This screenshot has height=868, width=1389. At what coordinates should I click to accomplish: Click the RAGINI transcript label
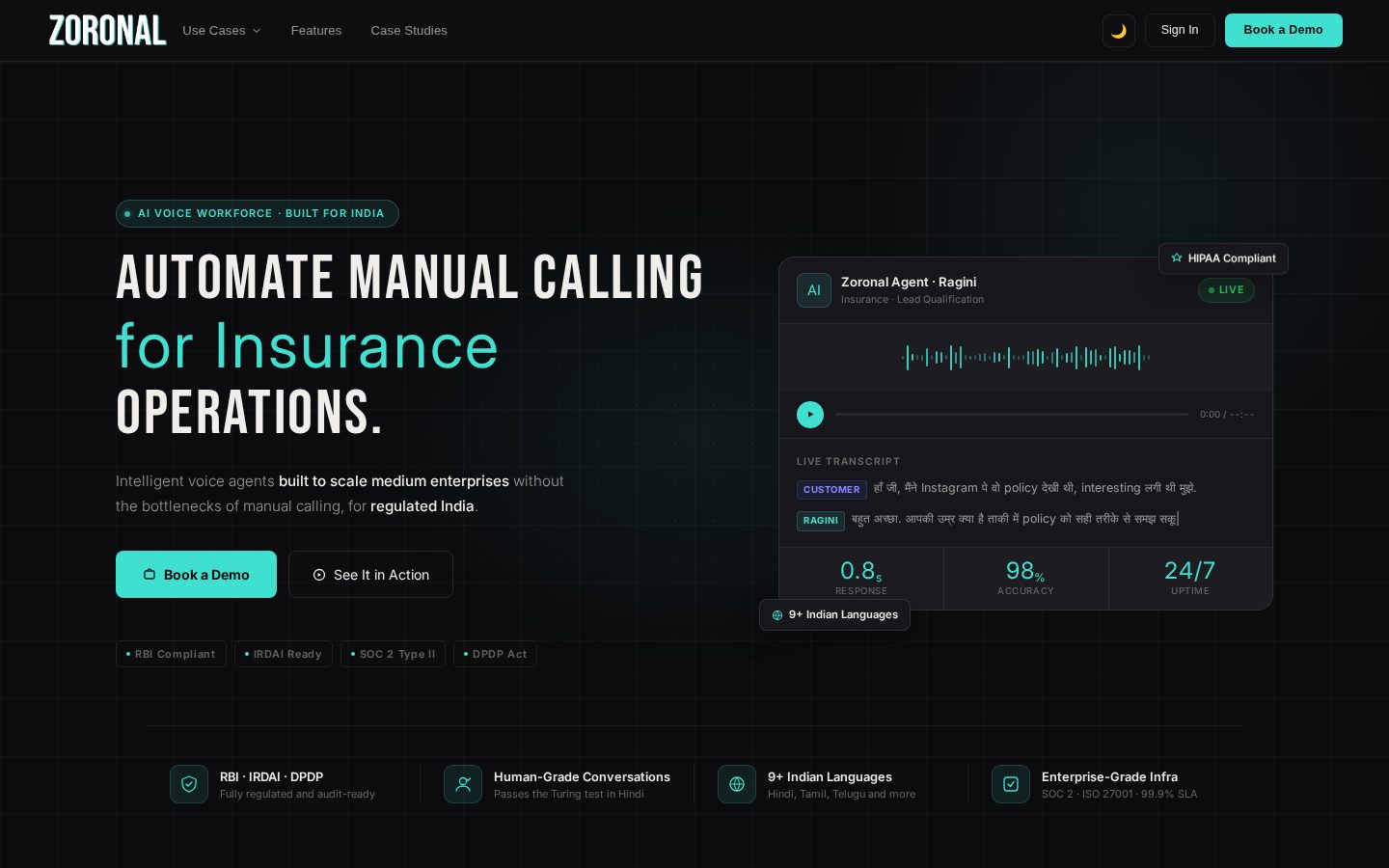(821, 521)
